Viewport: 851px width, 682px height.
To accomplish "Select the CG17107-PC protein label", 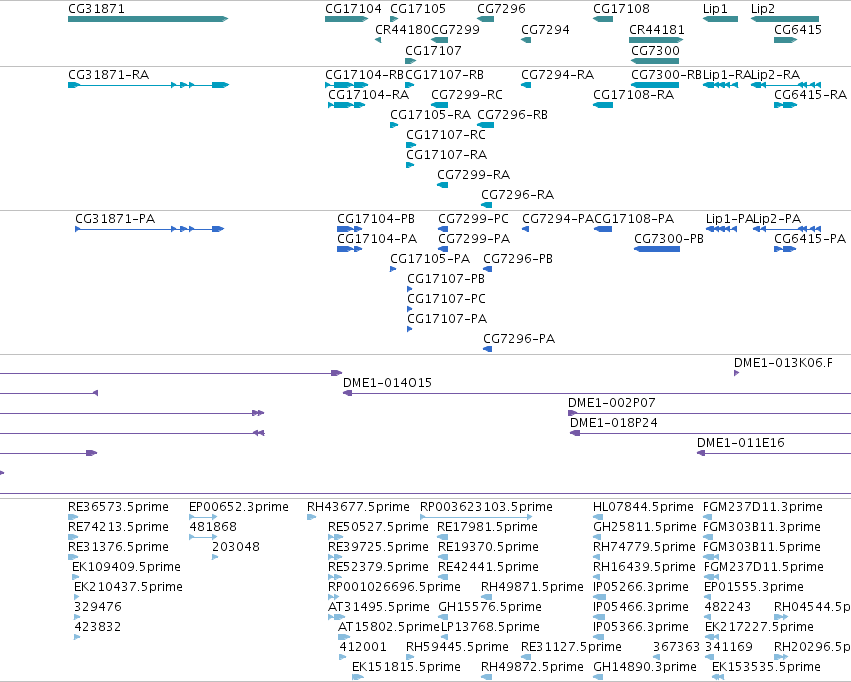I will 446,298.
